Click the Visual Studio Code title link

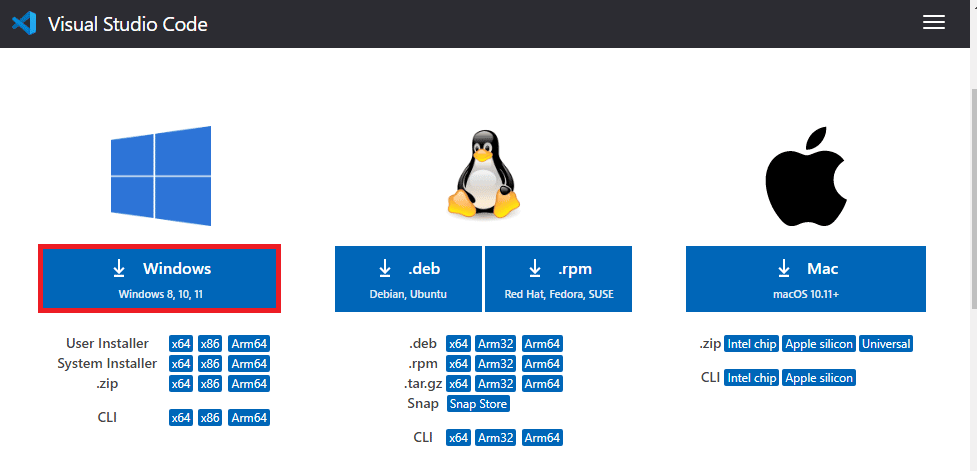pyautogui.click(x=128, y=24)
